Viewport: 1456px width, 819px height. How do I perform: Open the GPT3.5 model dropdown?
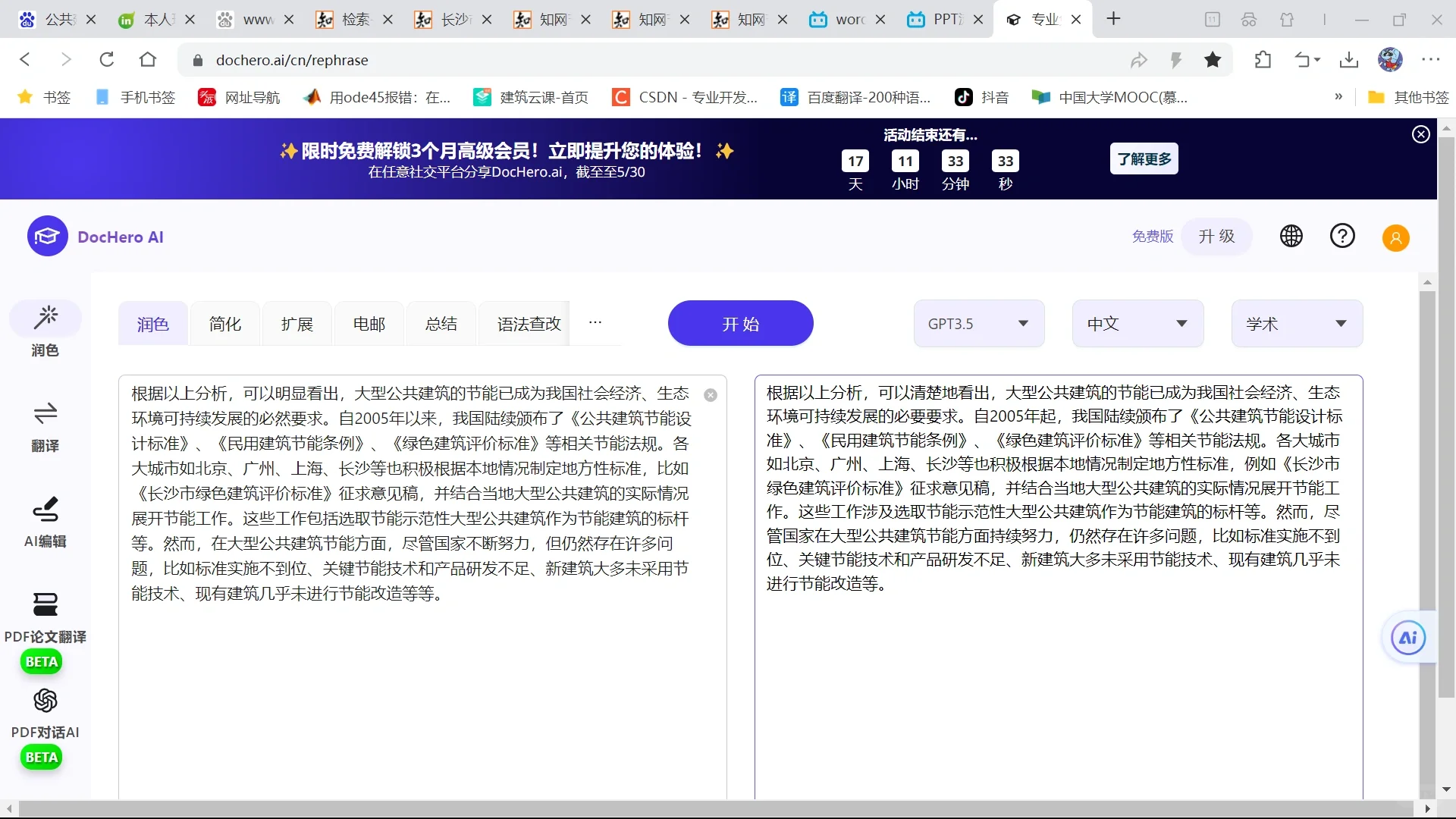(x=977, y=323)
